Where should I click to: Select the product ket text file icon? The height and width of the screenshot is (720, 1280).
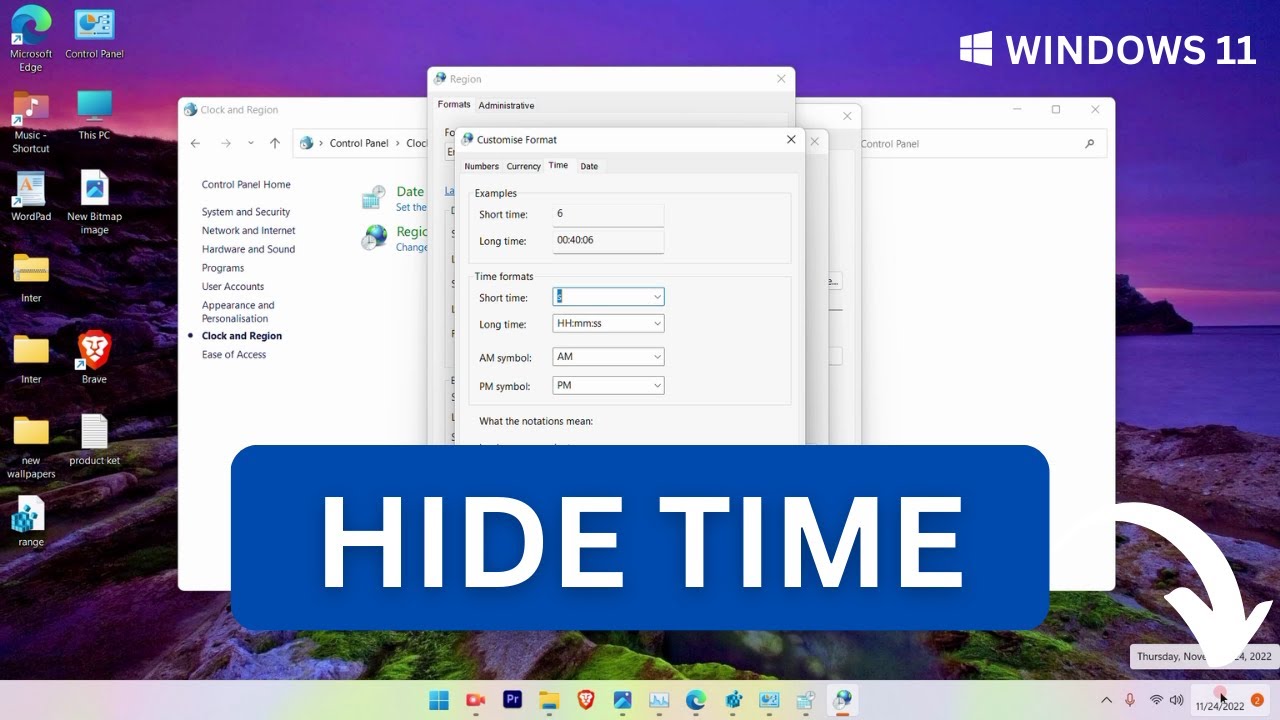click(x=94, y=440)
